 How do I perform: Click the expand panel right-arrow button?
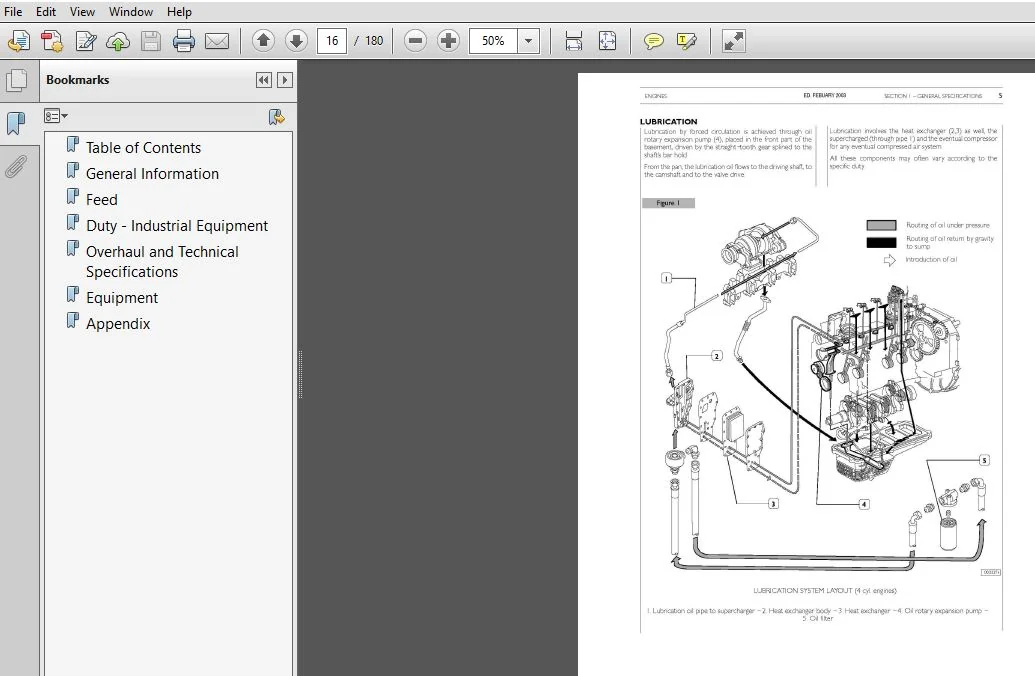tap(284, 80)
